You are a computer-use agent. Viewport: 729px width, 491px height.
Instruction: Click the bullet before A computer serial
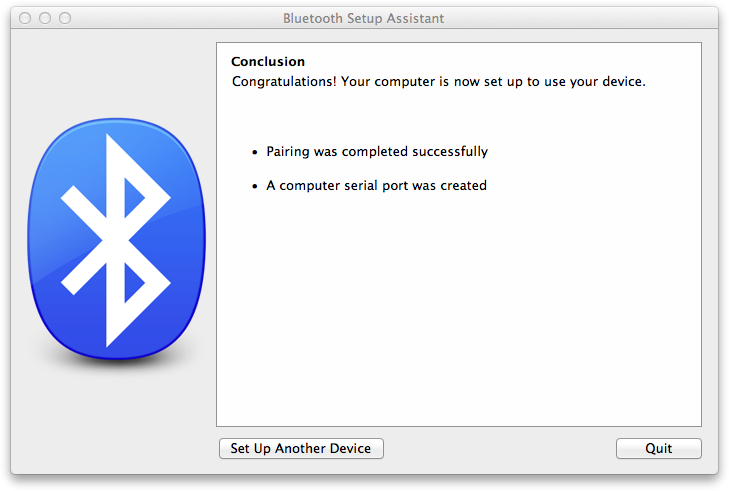pos(254,186)
